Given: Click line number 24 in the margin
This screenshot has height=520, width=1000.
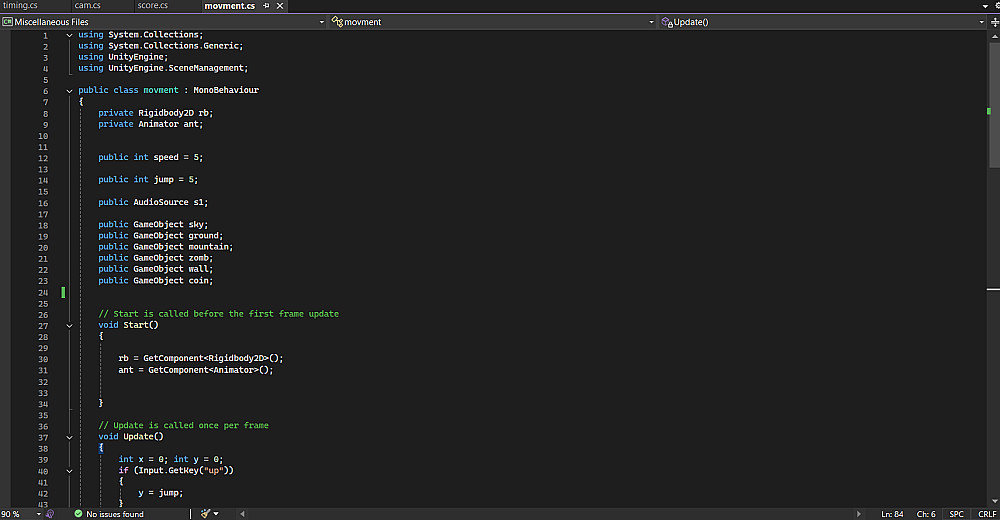Looking at the screenshot, I should [x=43, y=293].
